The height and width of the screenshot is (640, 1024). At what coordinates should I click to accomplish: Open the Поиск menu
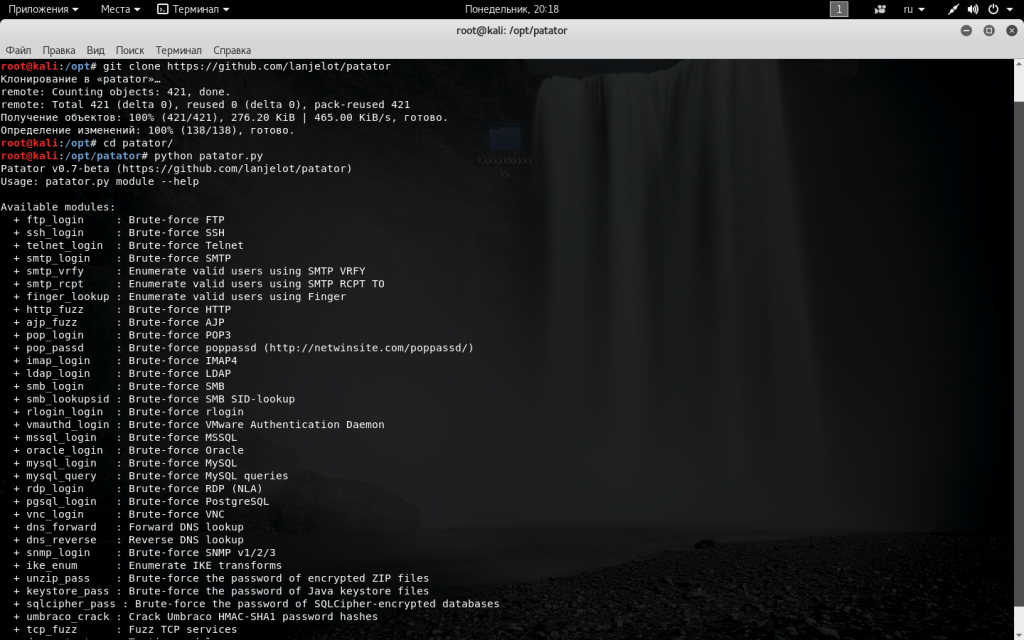click(130, 50)
